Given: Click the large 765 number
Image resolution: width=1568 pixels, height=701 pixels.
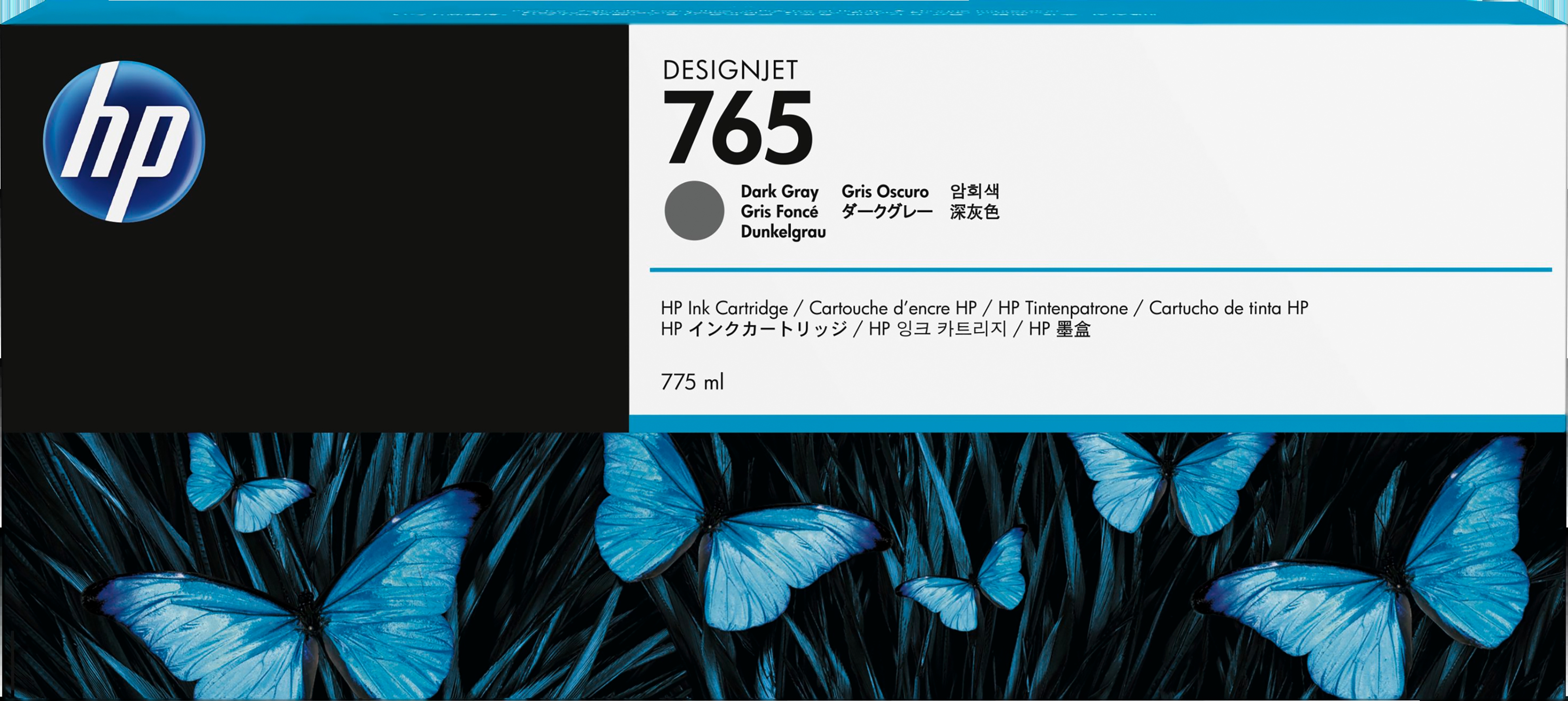Looking at the screenshot, I should [x=738, y=128].
